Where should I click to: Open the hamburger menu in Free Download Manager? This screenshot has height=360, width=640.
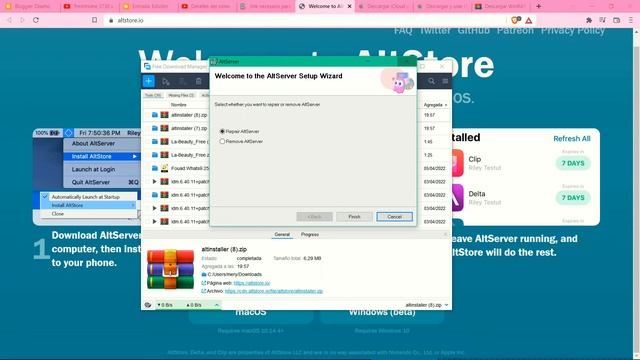[445, 81]
